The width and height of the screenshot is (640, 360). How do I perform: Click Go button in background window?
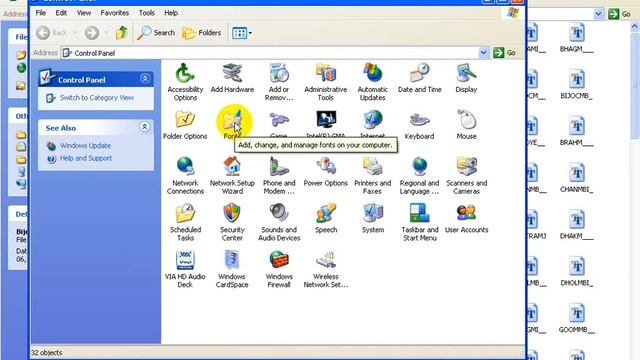[620, 14]
